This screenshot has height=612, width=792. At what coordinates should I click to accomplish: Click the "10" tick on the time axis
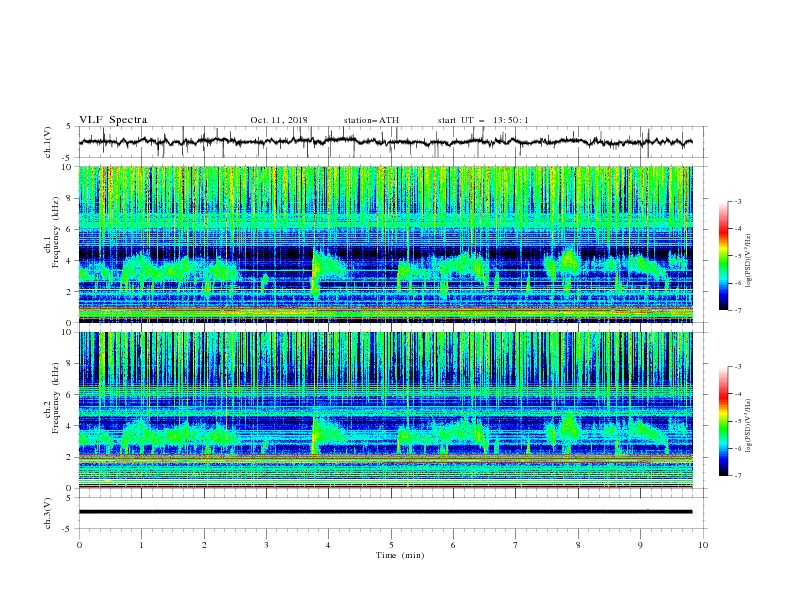pos(703,545)
